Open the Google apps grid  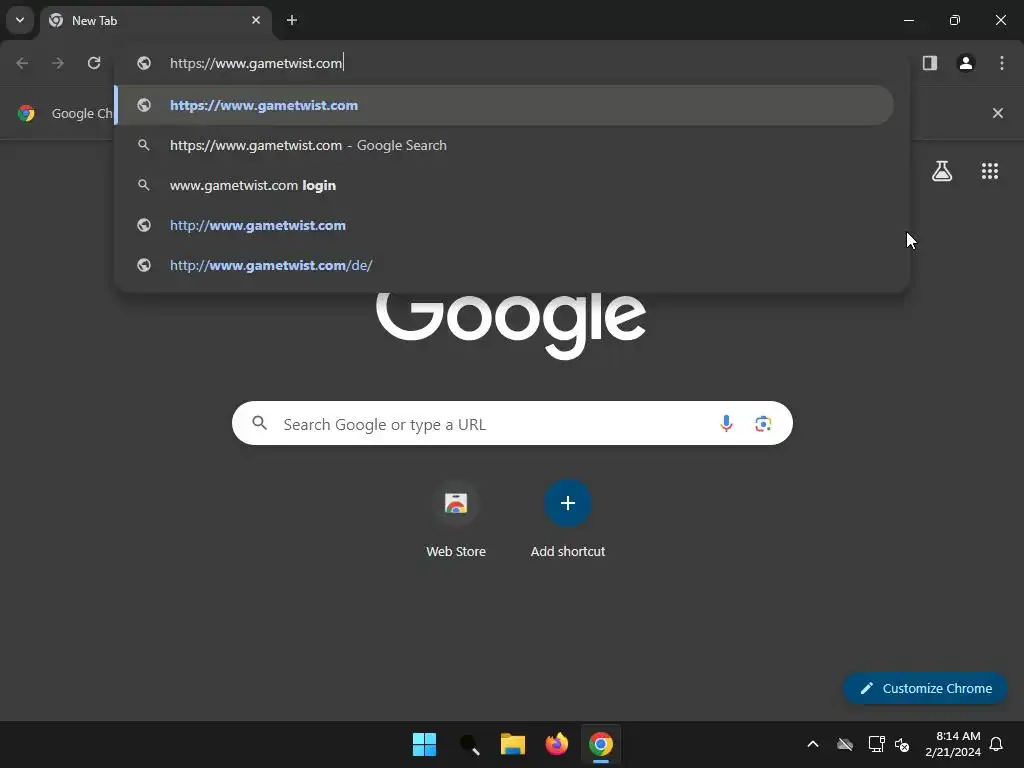click(990, 171)
